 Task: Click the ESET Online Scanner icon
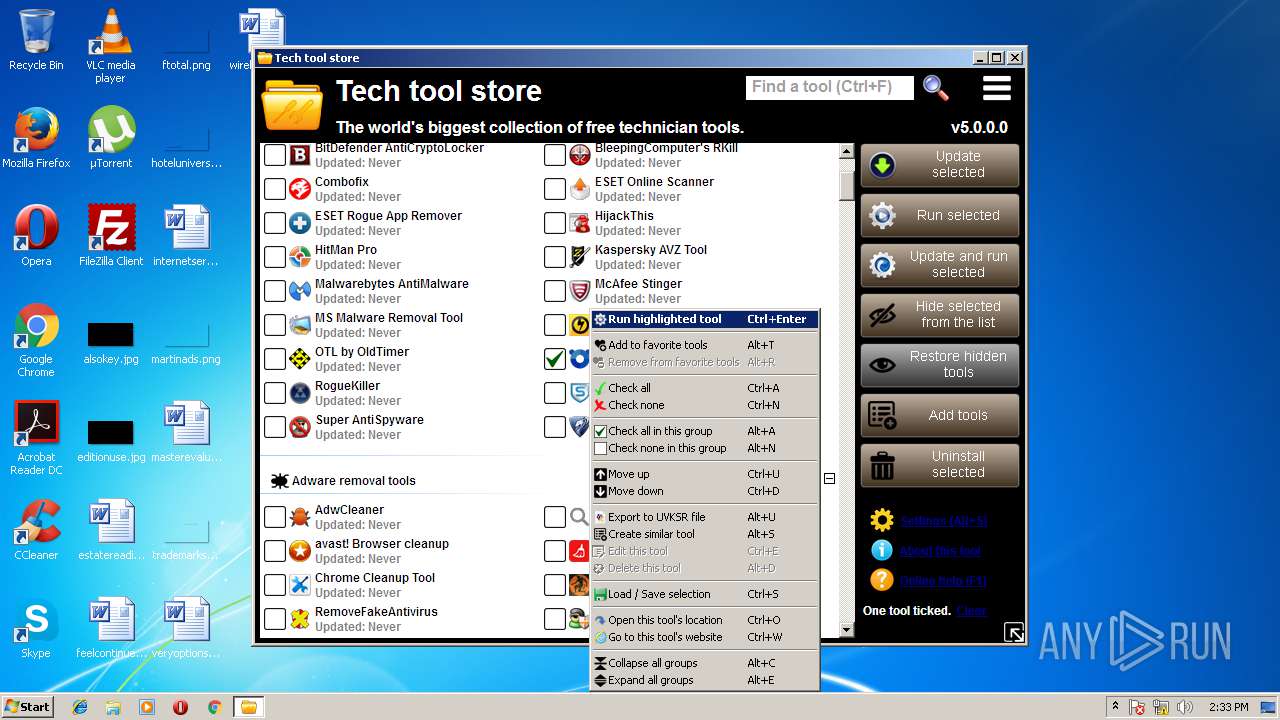tap(579, 189)
